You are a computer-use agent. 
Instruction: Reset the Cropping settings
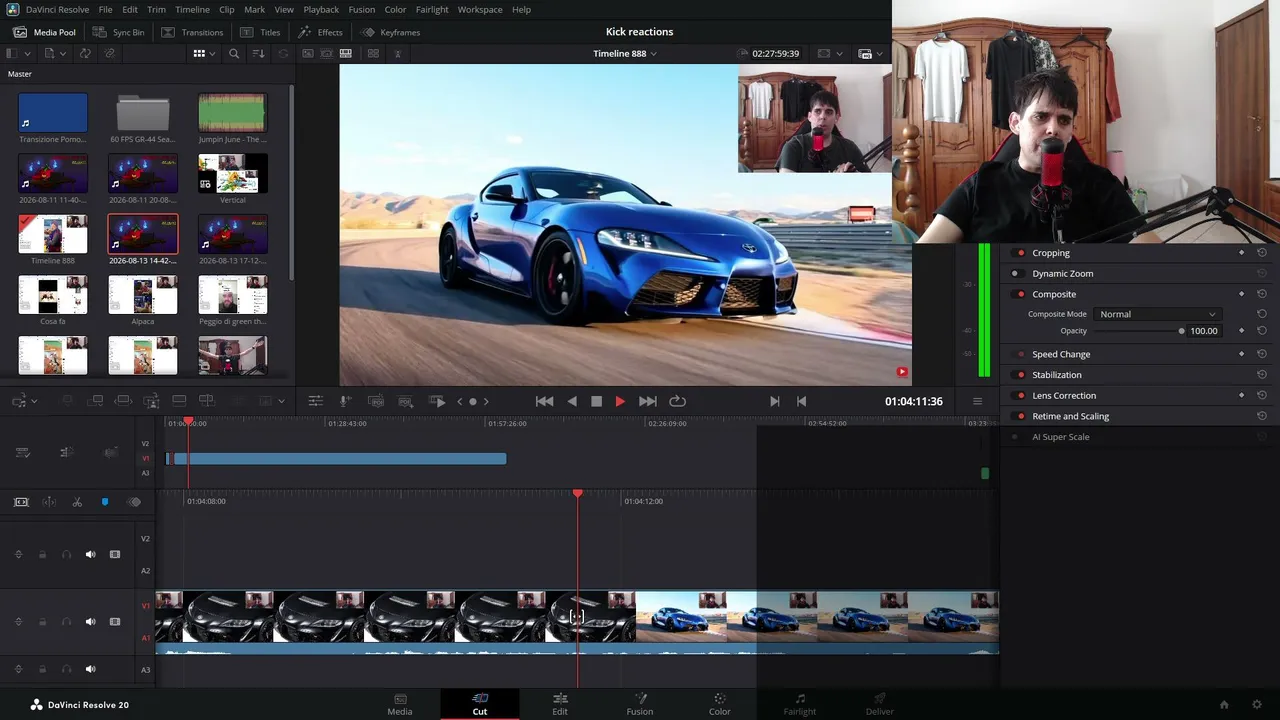(x=1262, y=253)
